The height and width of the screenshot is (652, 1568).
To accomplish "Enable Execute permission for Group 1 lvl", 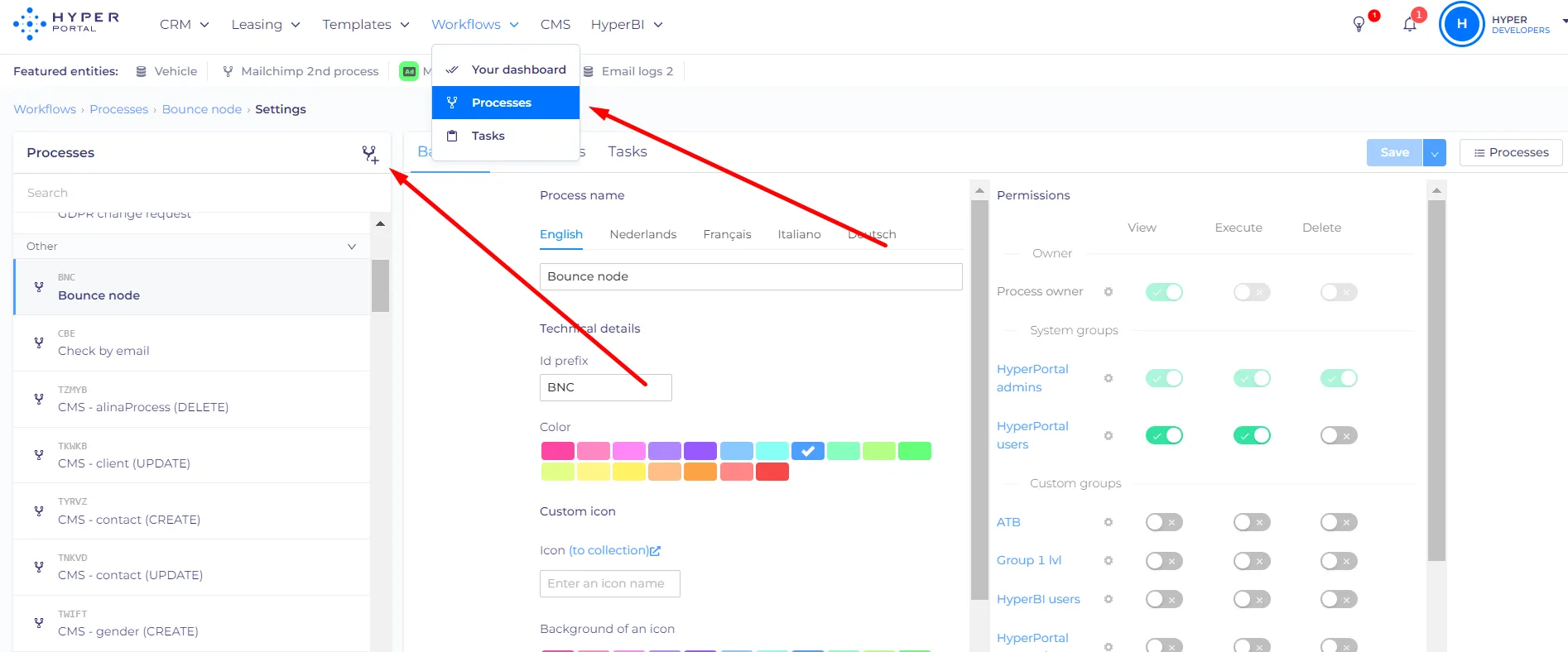I will coord(1252,561).
